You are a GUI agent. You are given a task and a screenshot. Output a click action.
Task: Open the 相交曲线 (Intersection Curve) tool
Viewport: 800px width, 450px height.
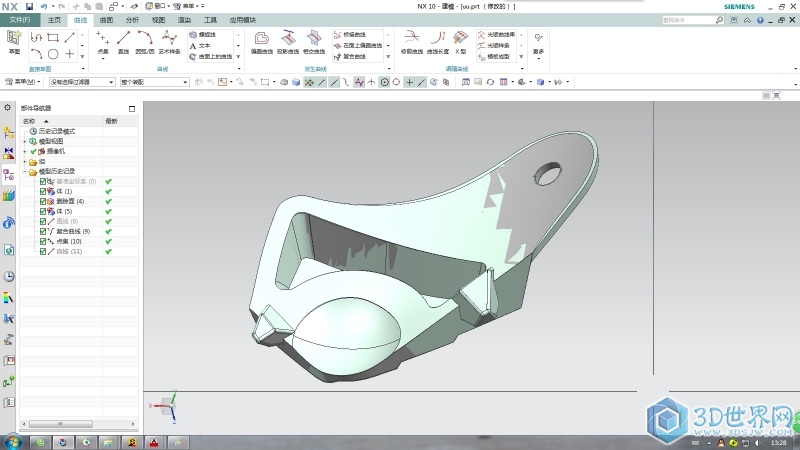coord(314,42)
